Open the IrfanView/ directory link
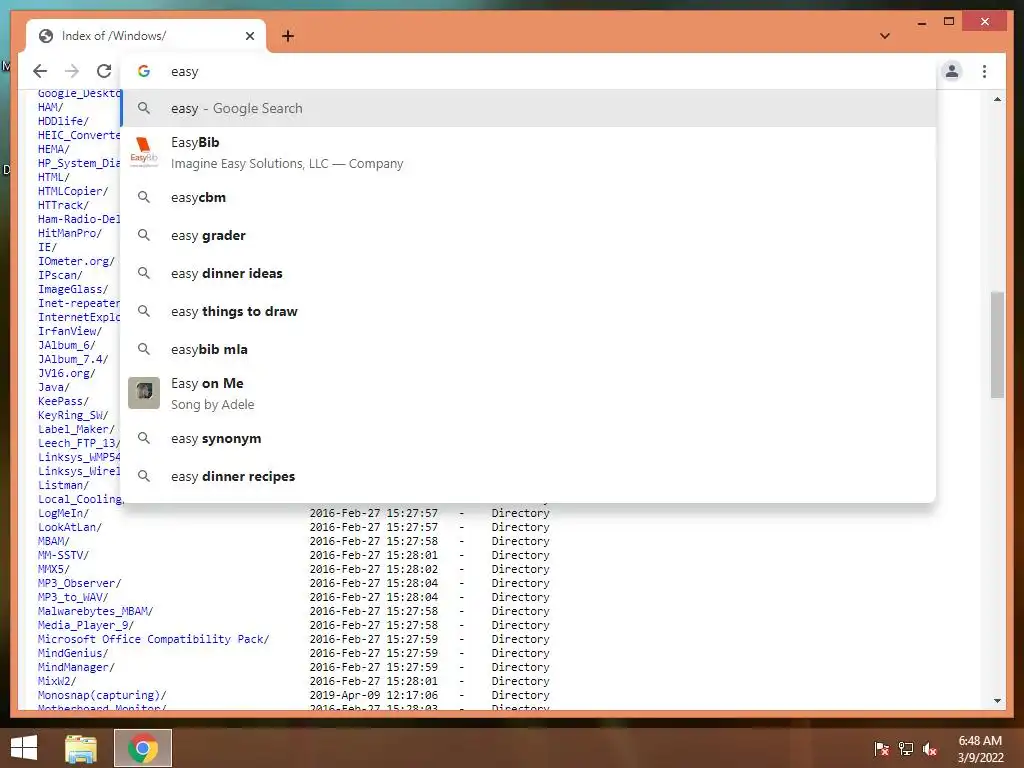1024x768 pixels. point(70,331)
